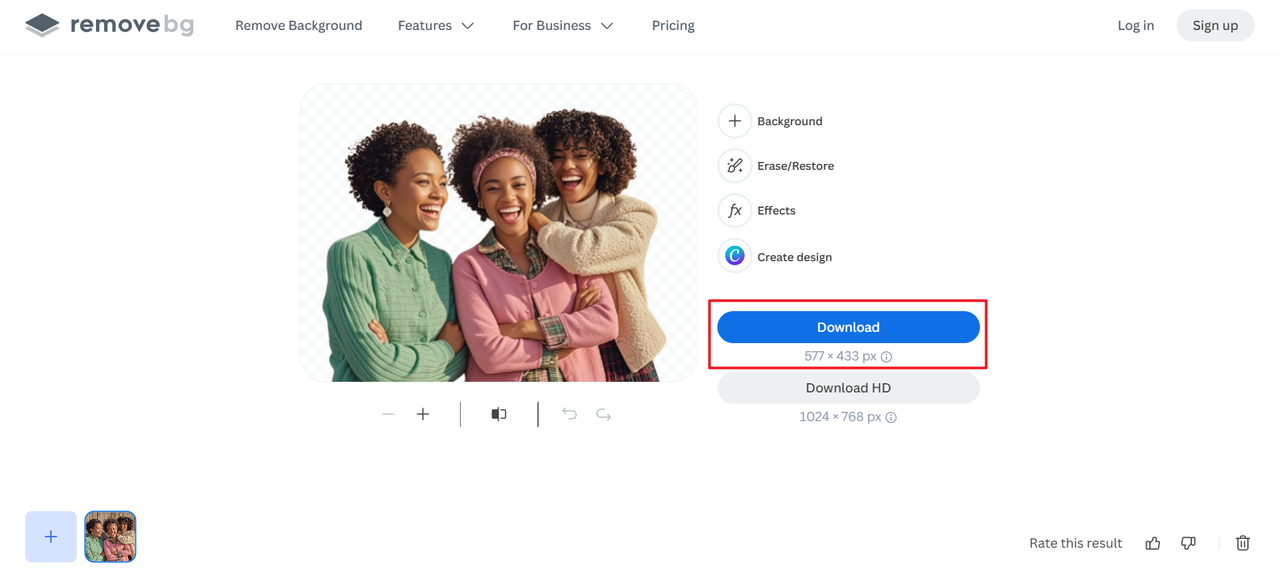Open Remove Background page
This screenshot has height=577, width=1280.
tap(298, 25)
